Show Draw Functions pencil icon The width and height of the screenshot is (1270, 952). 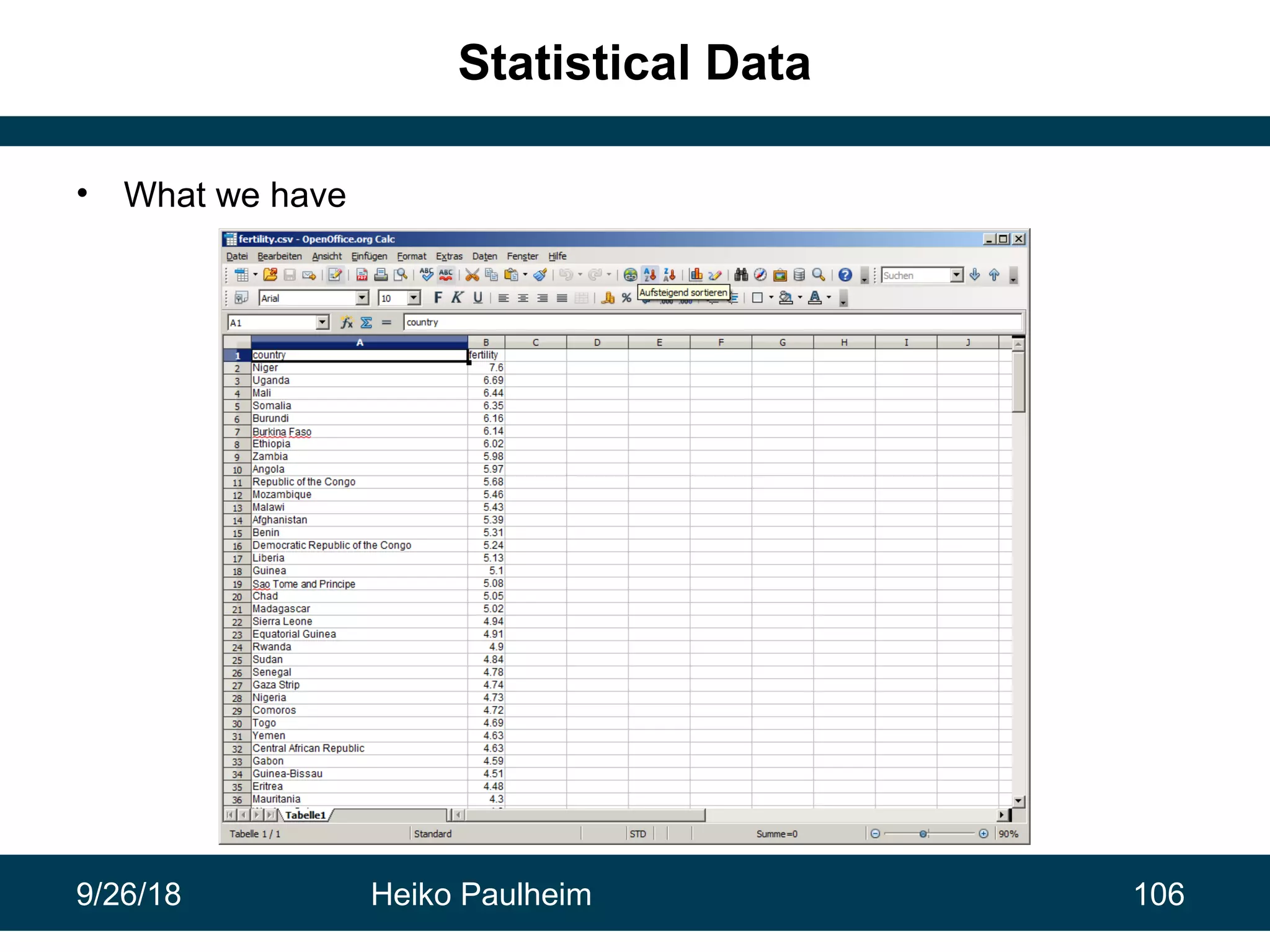click(715, 275)
